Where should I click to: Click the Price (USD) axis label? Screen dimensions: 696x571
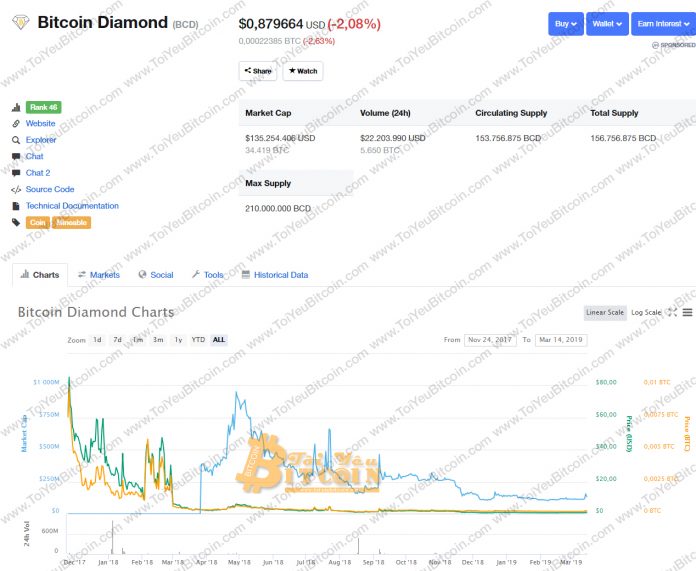click(629, 434)
